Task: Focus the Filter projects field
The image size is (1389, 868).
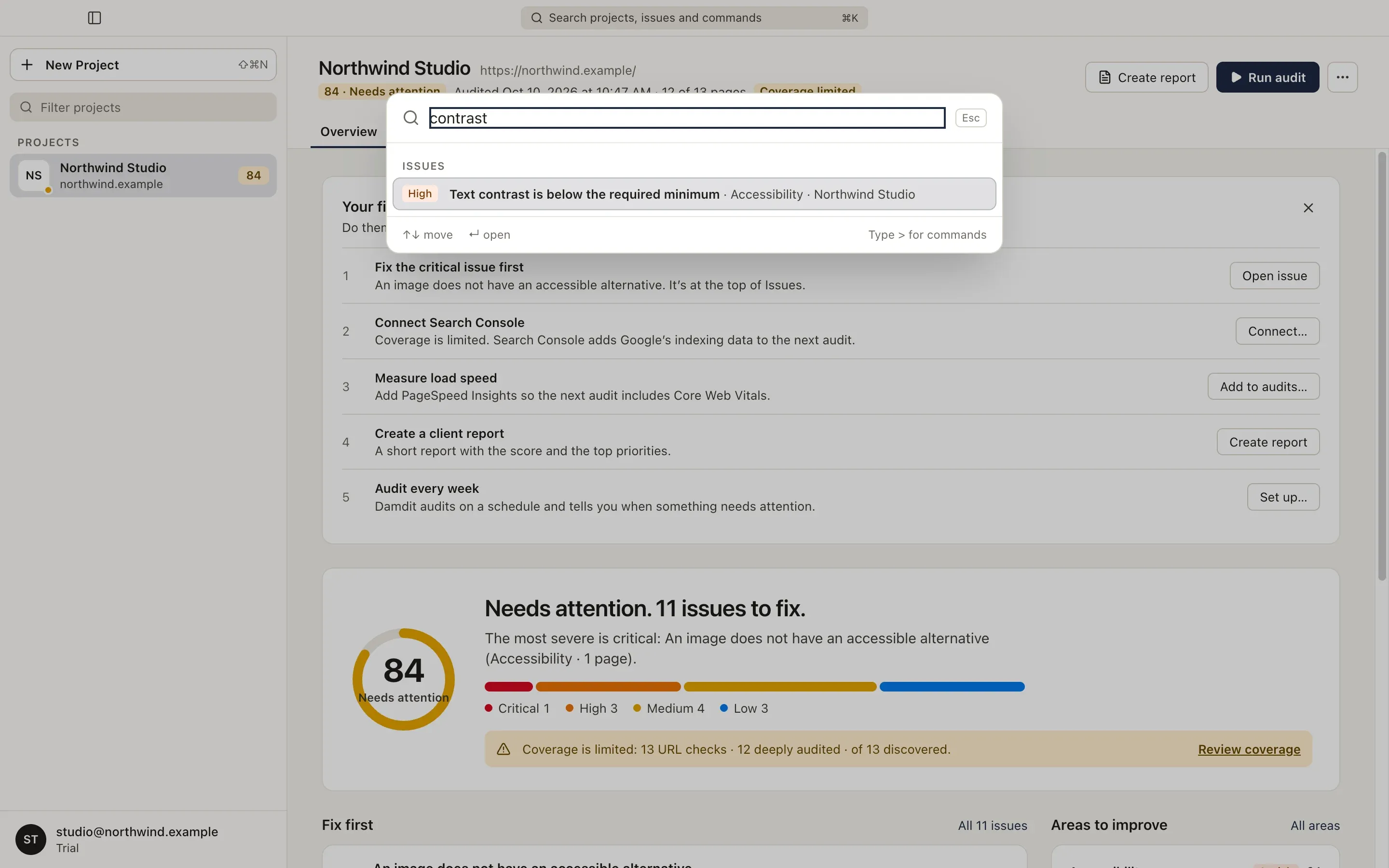Action: (143, 108)
